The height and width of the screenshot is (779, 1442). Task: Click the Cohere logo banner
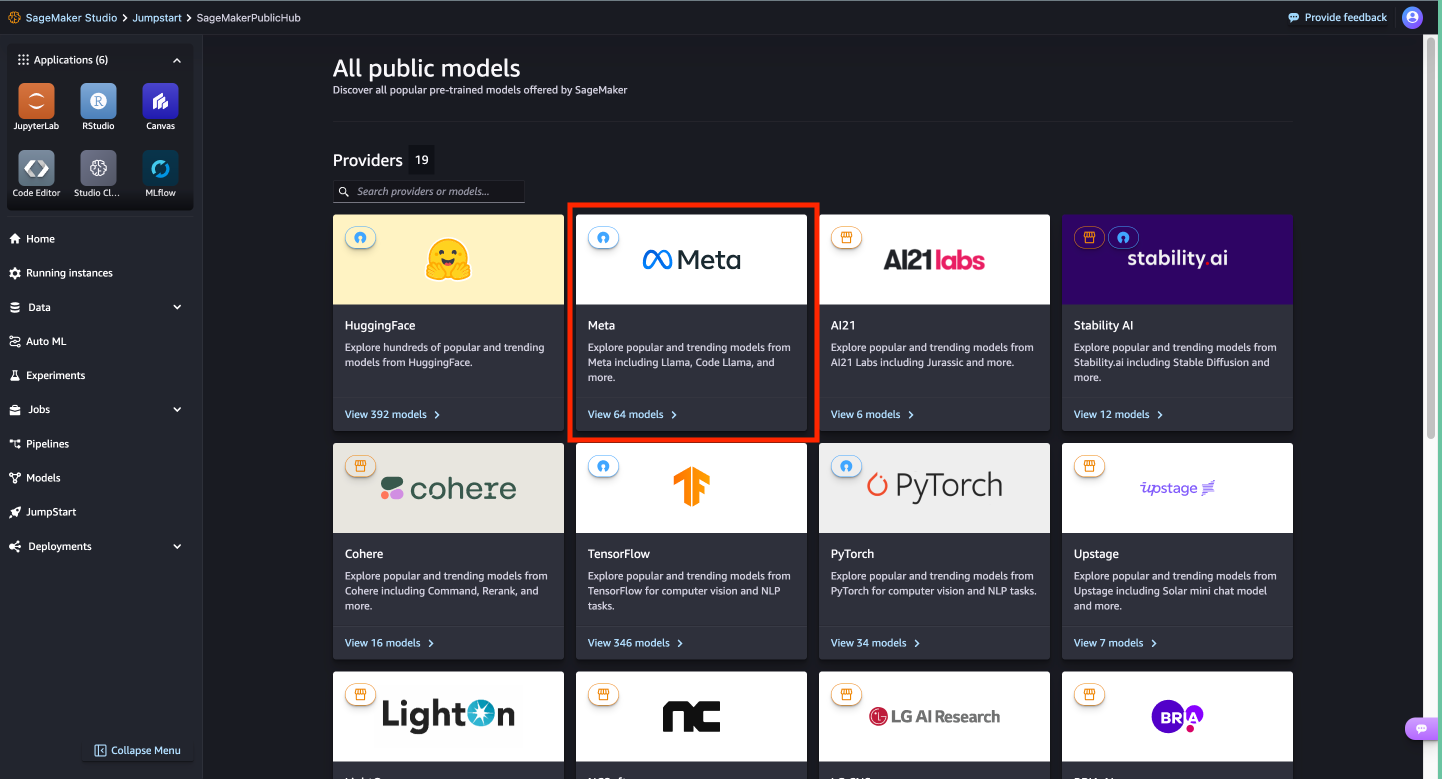coord(448,488)
